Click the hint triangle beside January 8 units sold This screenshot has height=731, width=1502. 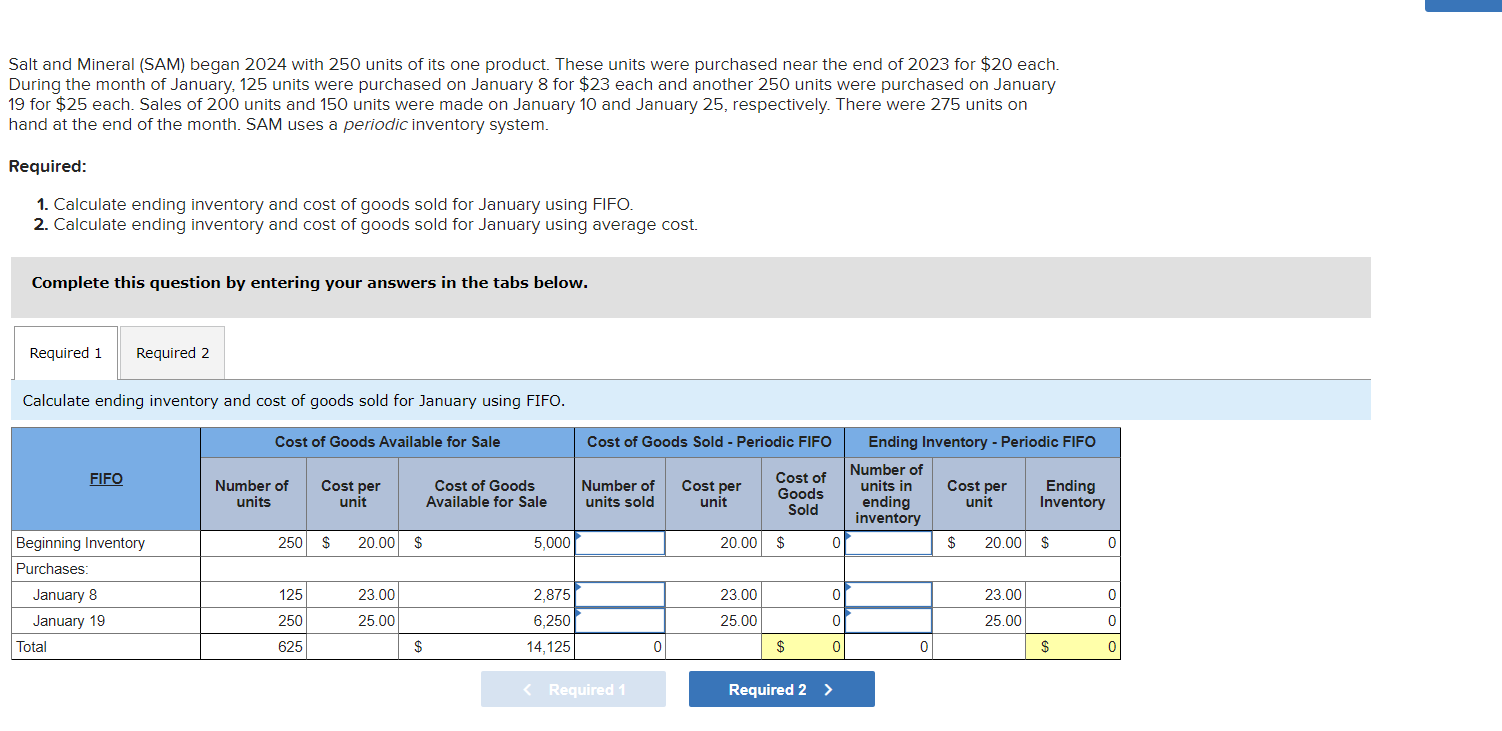[x=578, y=588]
